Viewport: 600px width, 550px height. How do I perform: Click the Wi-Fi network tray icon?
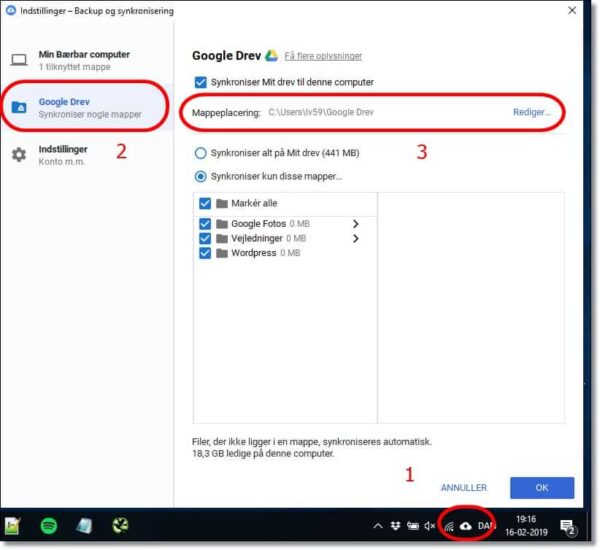pos(448,527)
